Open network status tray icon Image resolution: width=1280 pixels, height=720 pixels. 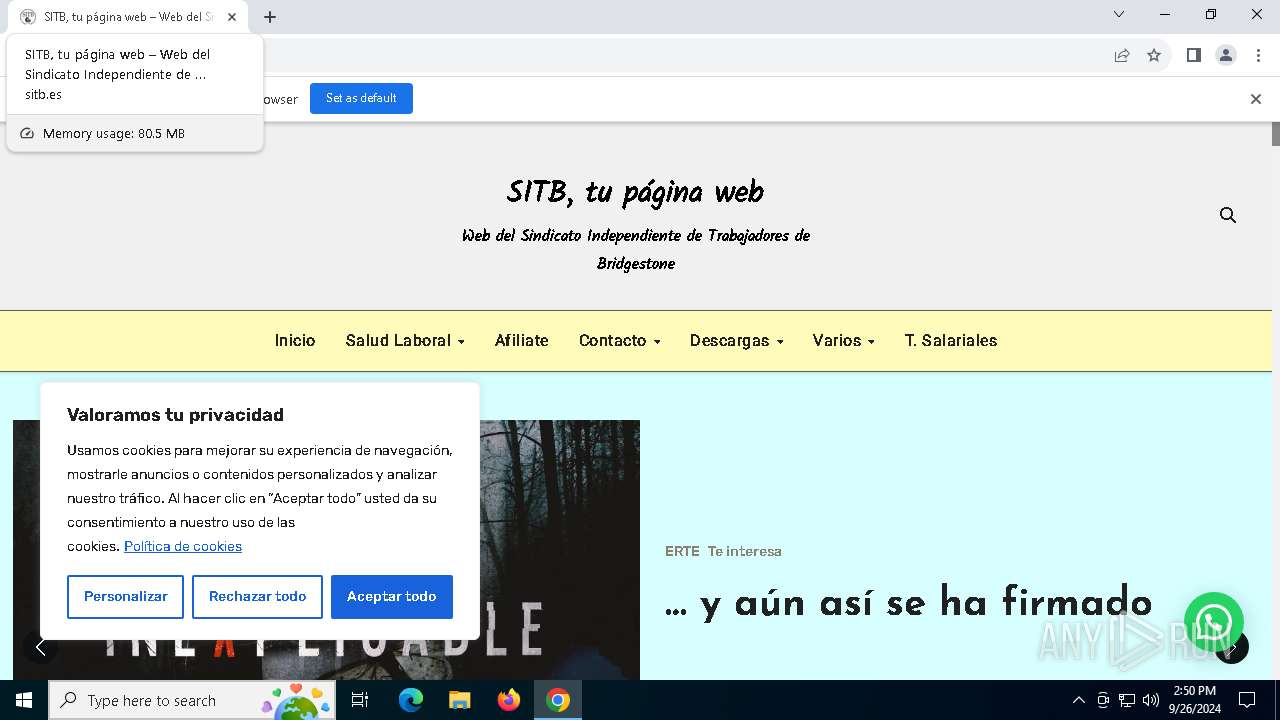click(x=1127, y=700)
